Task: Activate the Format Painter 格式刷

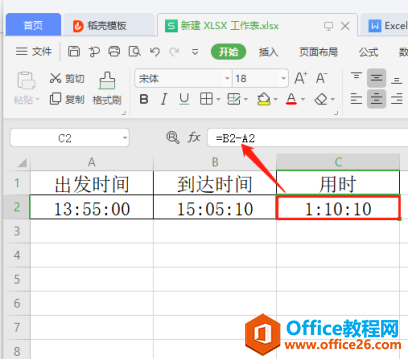Action: click(107, 89)
